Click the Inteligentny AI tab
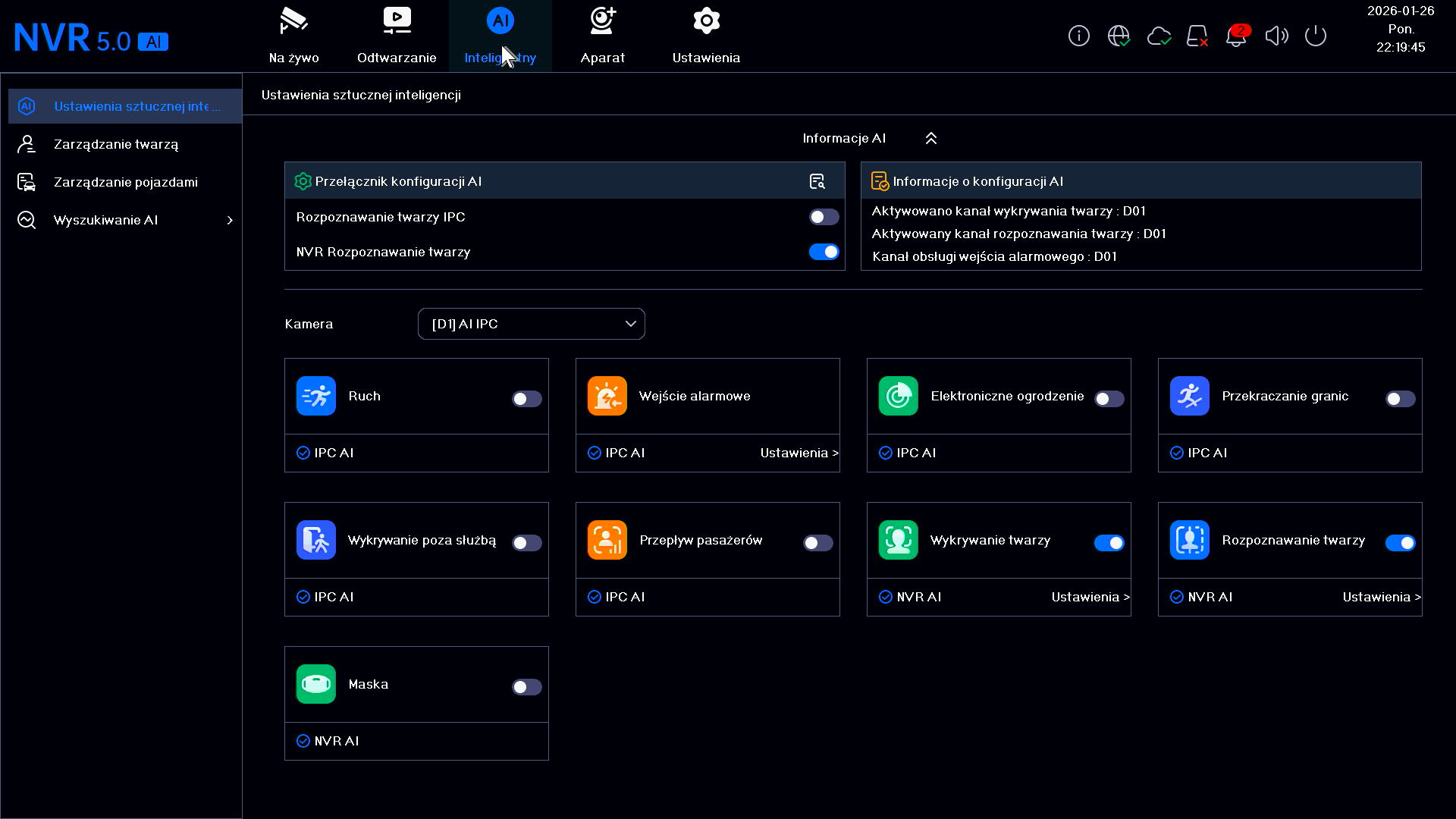The width and height of the screenshot is (1456, 819). [x=500, y=36]
